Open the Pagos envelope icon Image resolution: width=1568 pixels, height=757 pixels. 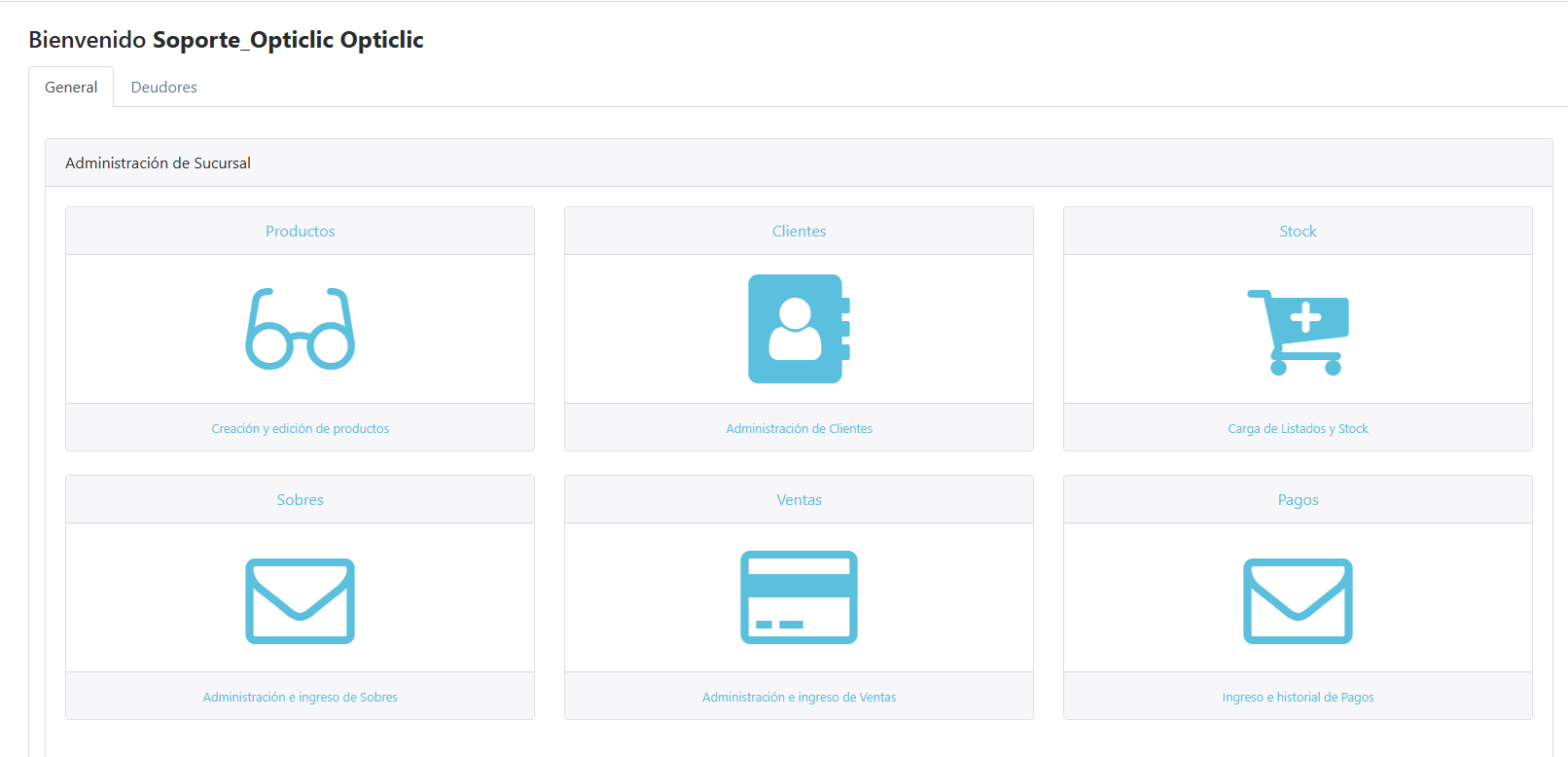[1298, 600]
